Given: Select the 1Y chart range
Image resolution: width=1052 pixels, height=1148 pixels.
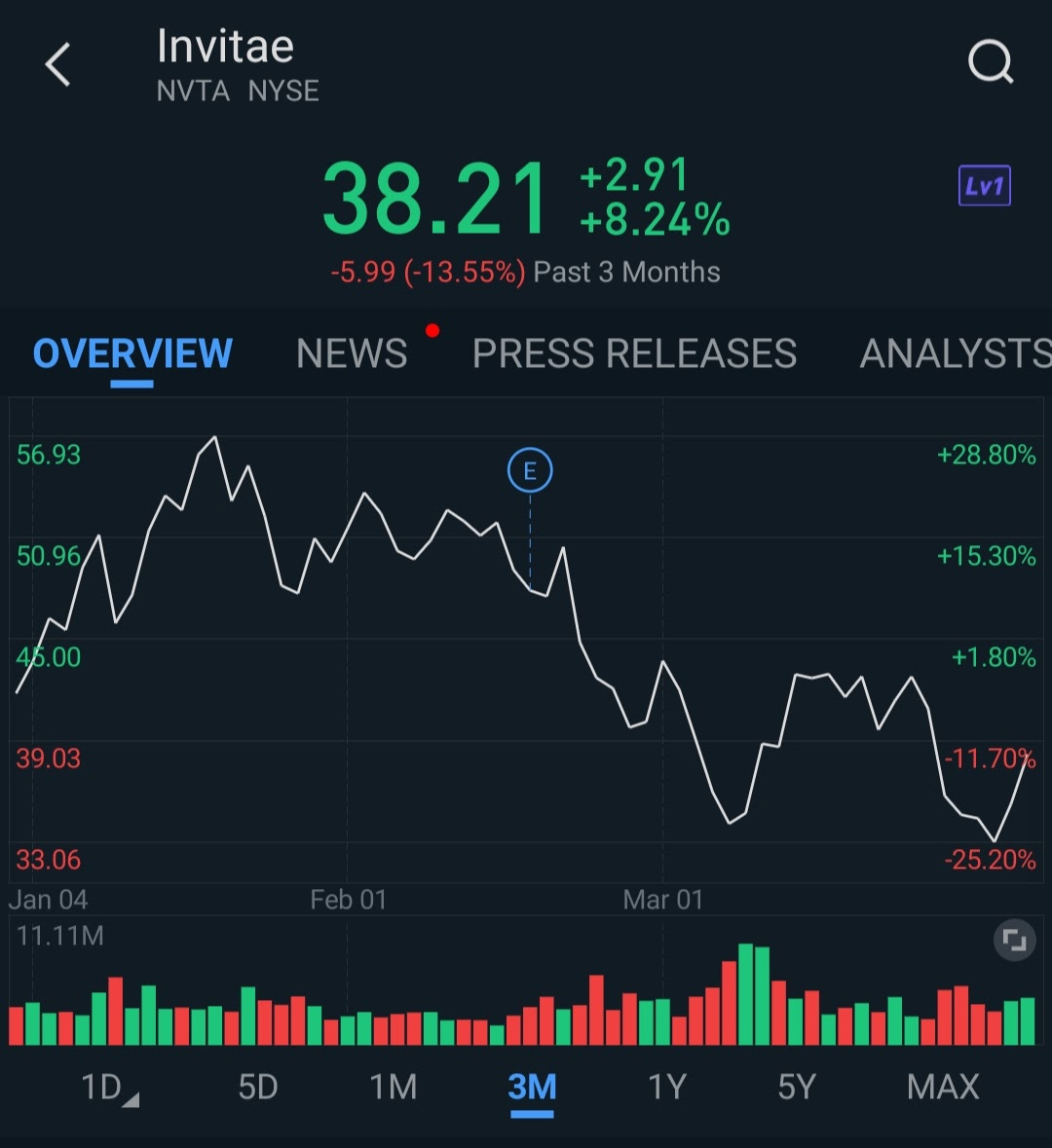Looking at the screenshot, I should 667,1088.
